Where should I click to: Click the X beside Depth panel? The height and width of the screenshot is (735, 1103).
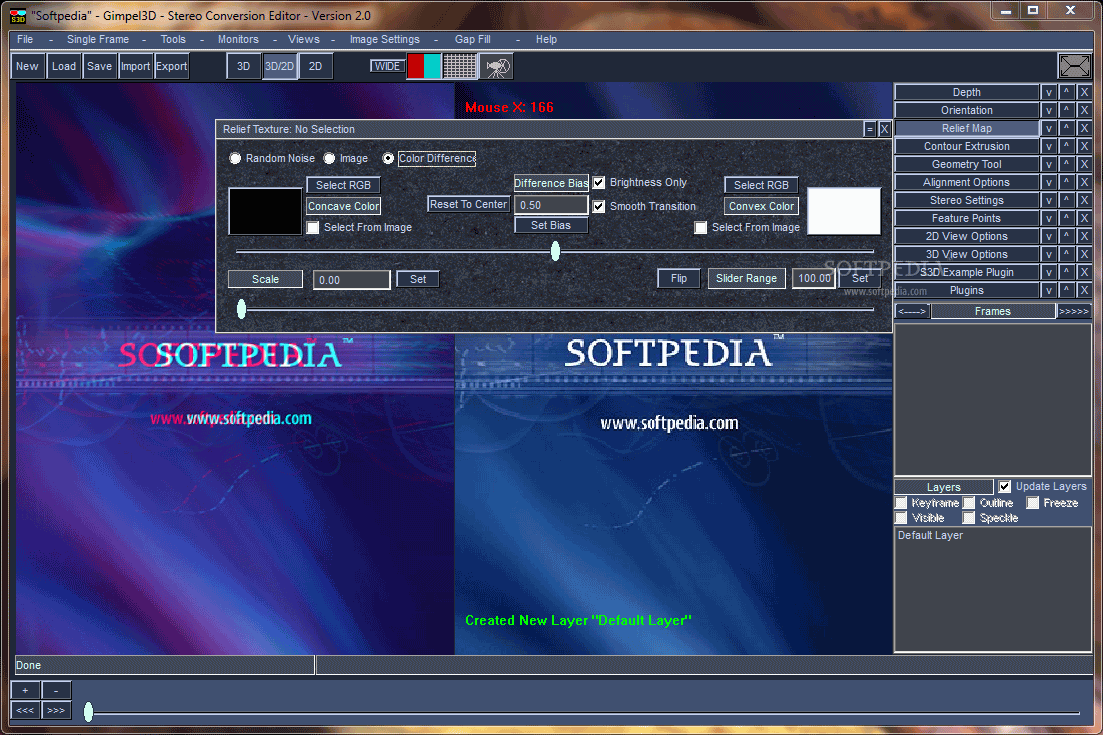tap(1084, 92)
